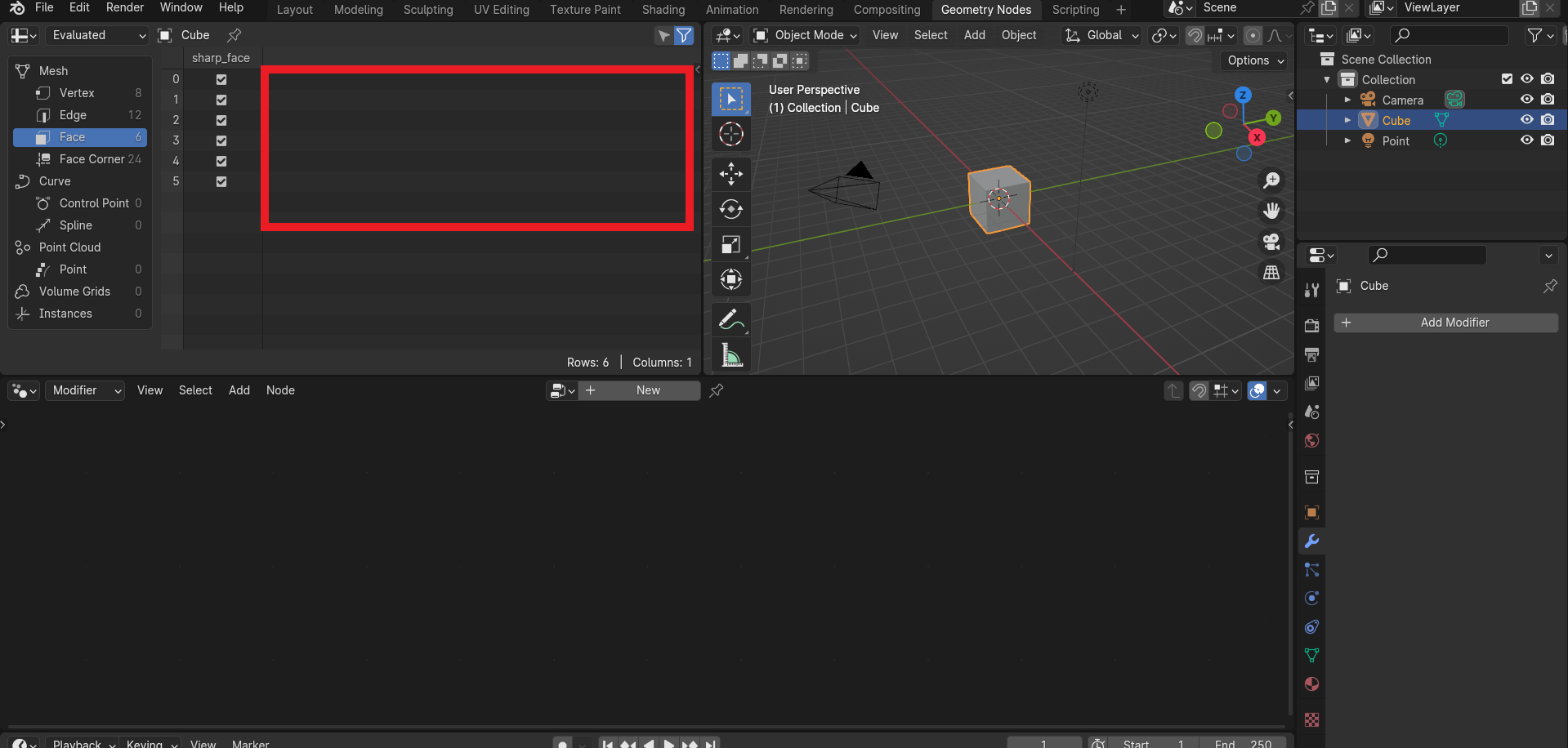Viewport: 1568px width, 748px height.
Task: Open the Material properties tab
Action: 1311,684
